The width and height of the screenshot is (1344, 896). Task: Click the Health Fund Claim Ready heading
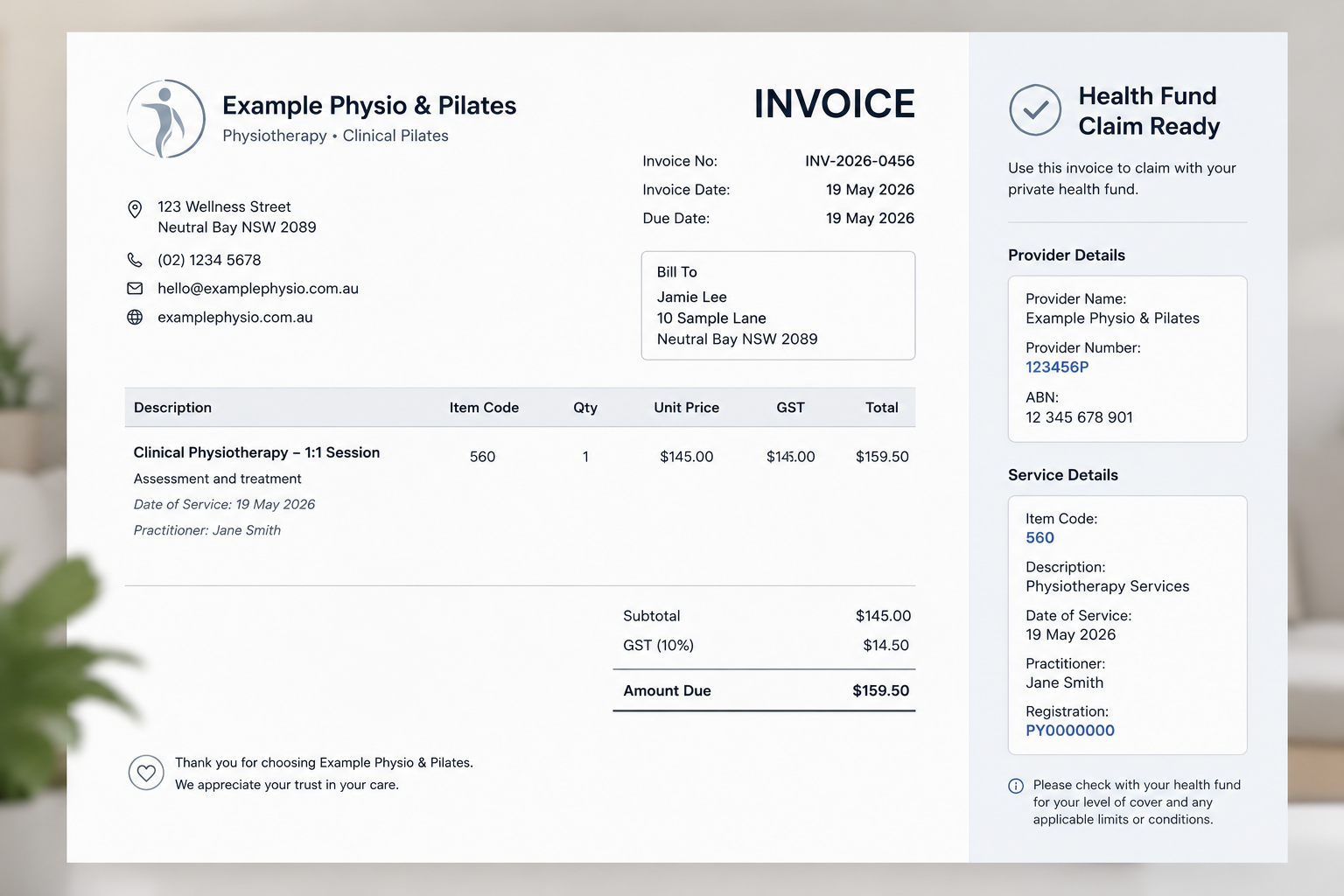pos(1149,111)
